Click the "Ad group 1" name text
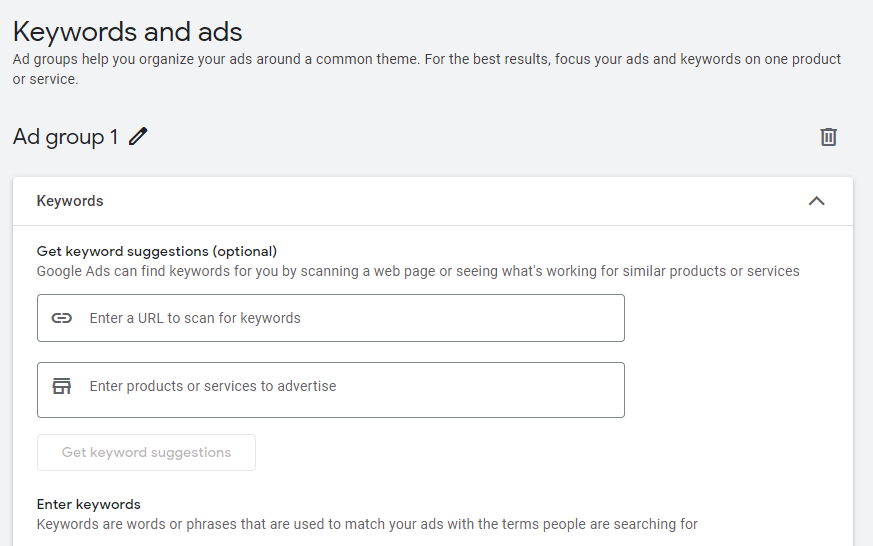This screenshot has width=873, height=546. click(66, 137)
